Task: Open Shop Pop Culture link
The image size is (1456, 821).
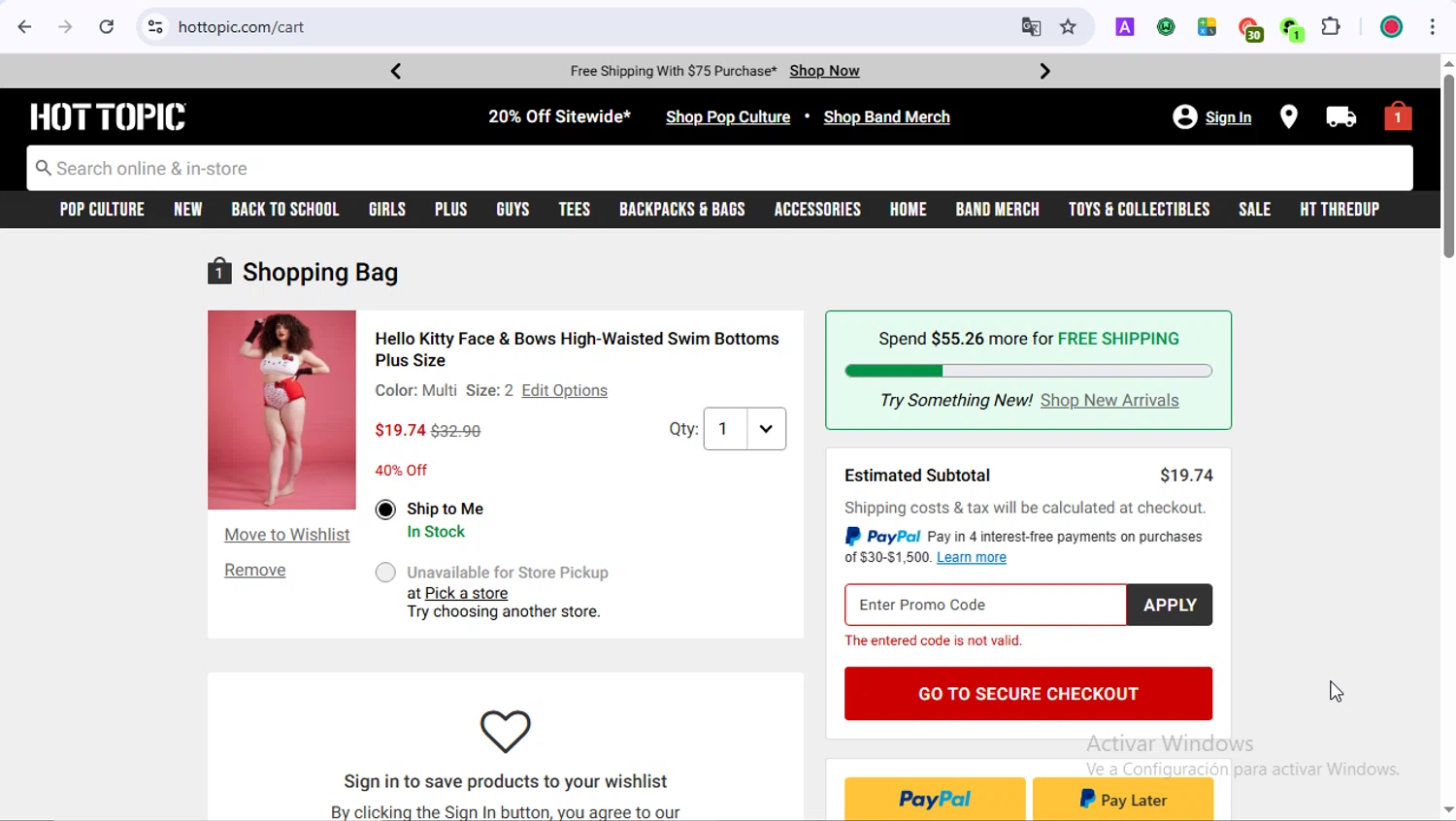Action: pos(728,117)
